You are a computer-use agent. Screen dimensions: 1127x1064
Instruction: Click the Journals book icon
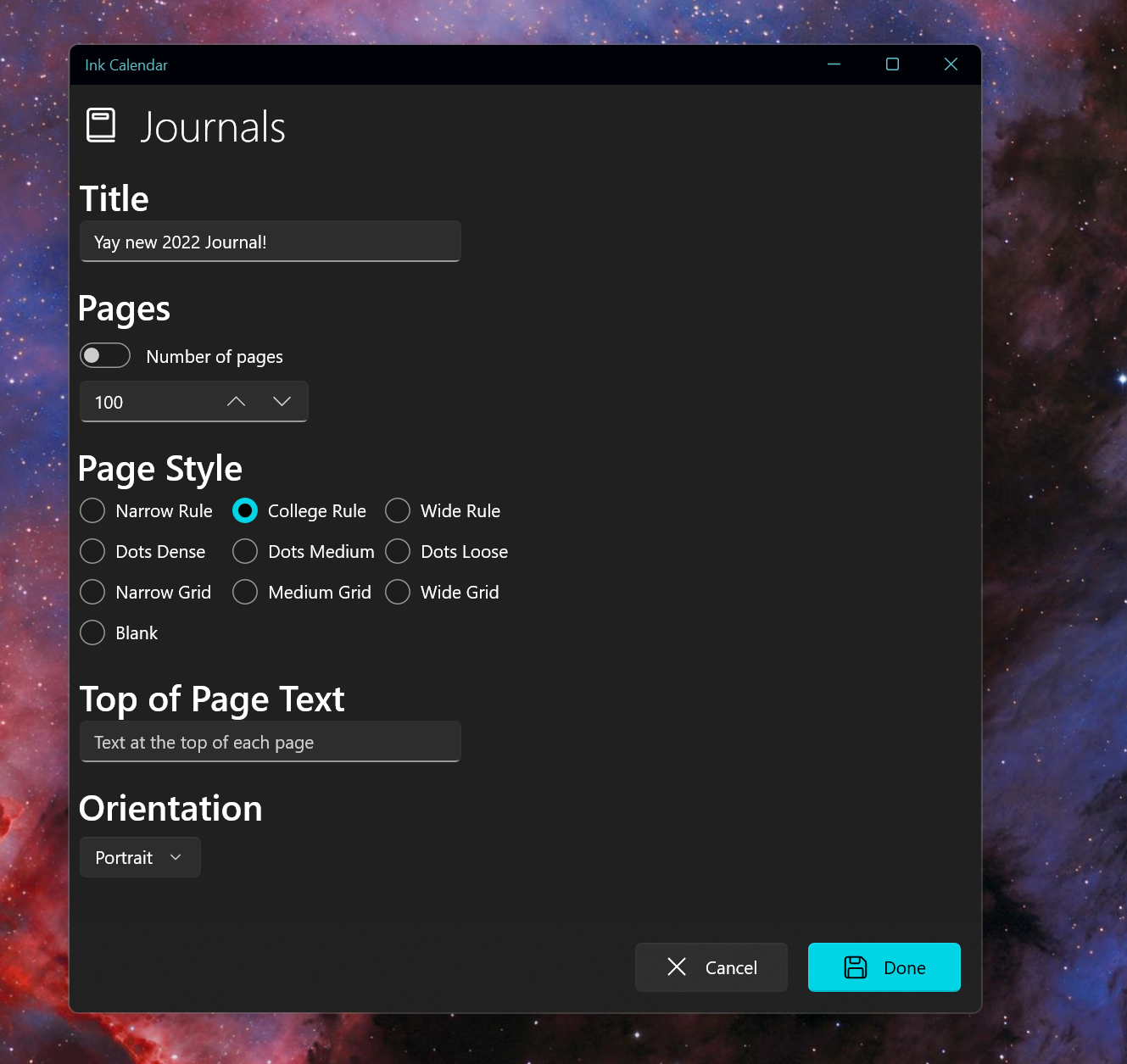(101, 125)
